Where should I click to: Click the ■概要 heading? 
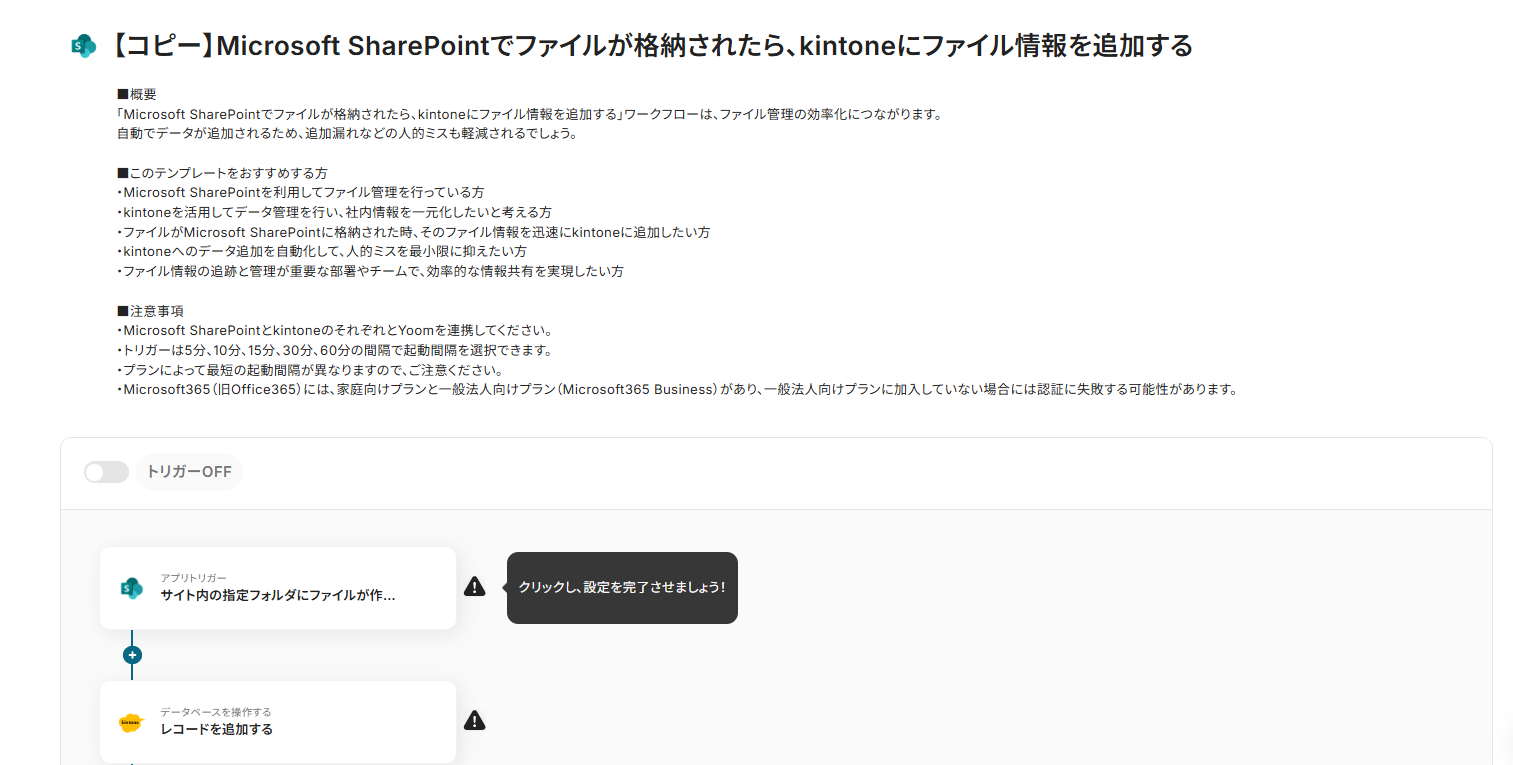point(137,95)
